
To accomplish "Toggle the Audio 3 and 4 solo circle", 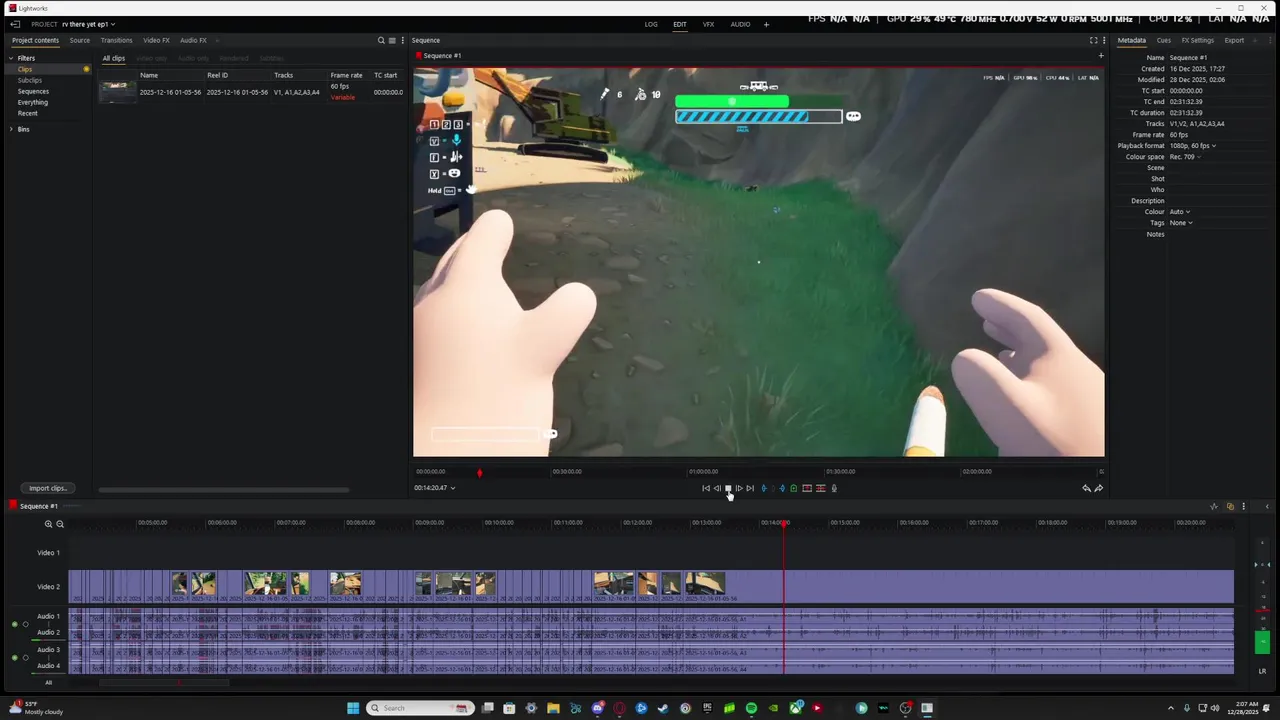I will [25, 658].
